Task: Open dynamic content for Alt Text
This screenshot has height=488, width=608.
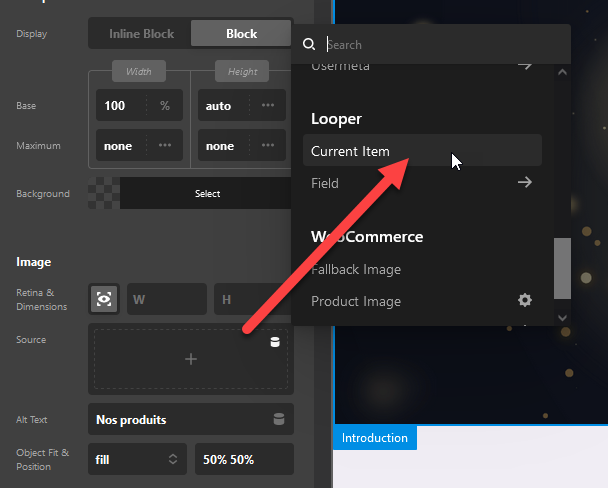Action: [279, 419]
